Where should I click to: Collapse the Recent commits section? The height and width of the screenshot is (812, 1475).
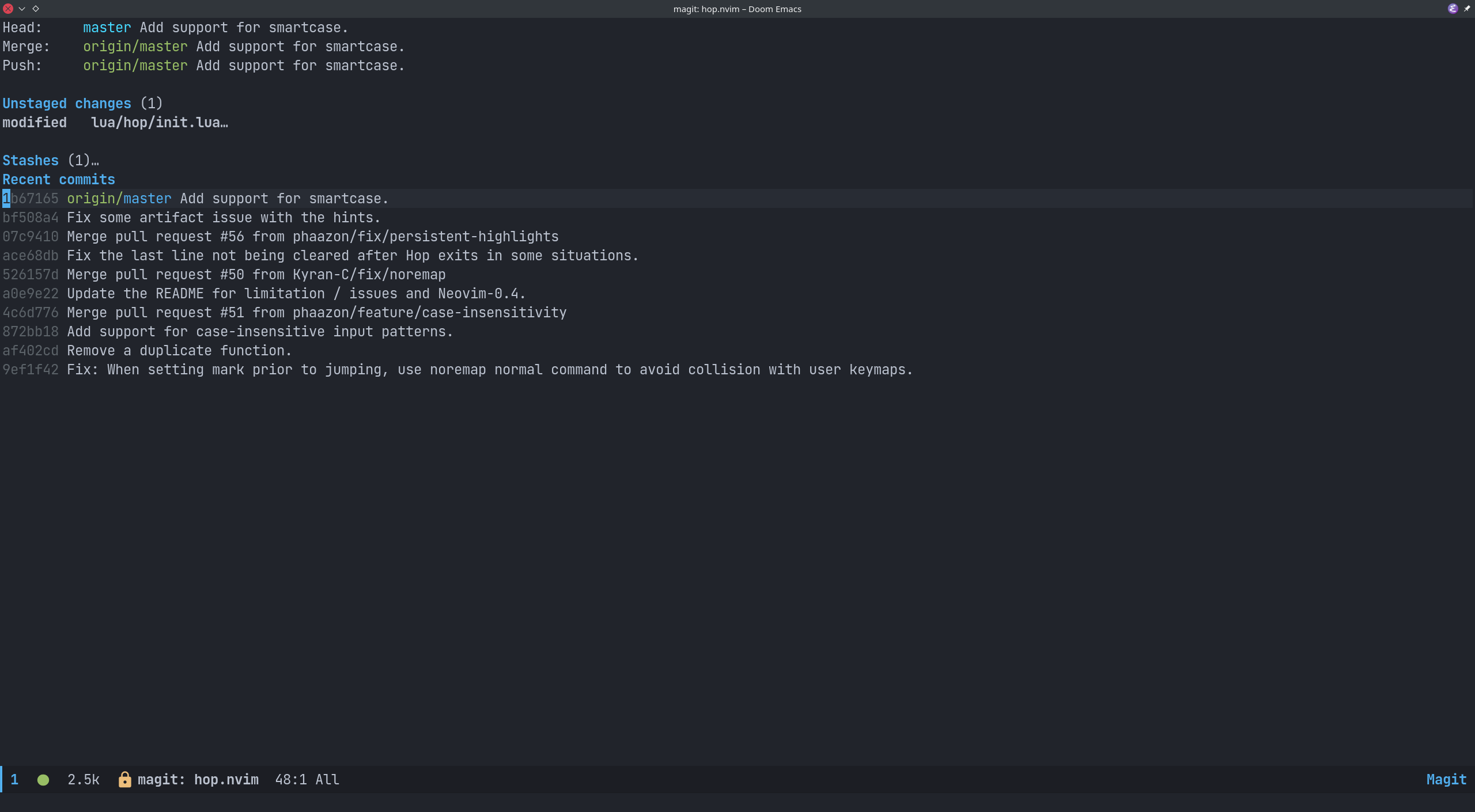58,179
